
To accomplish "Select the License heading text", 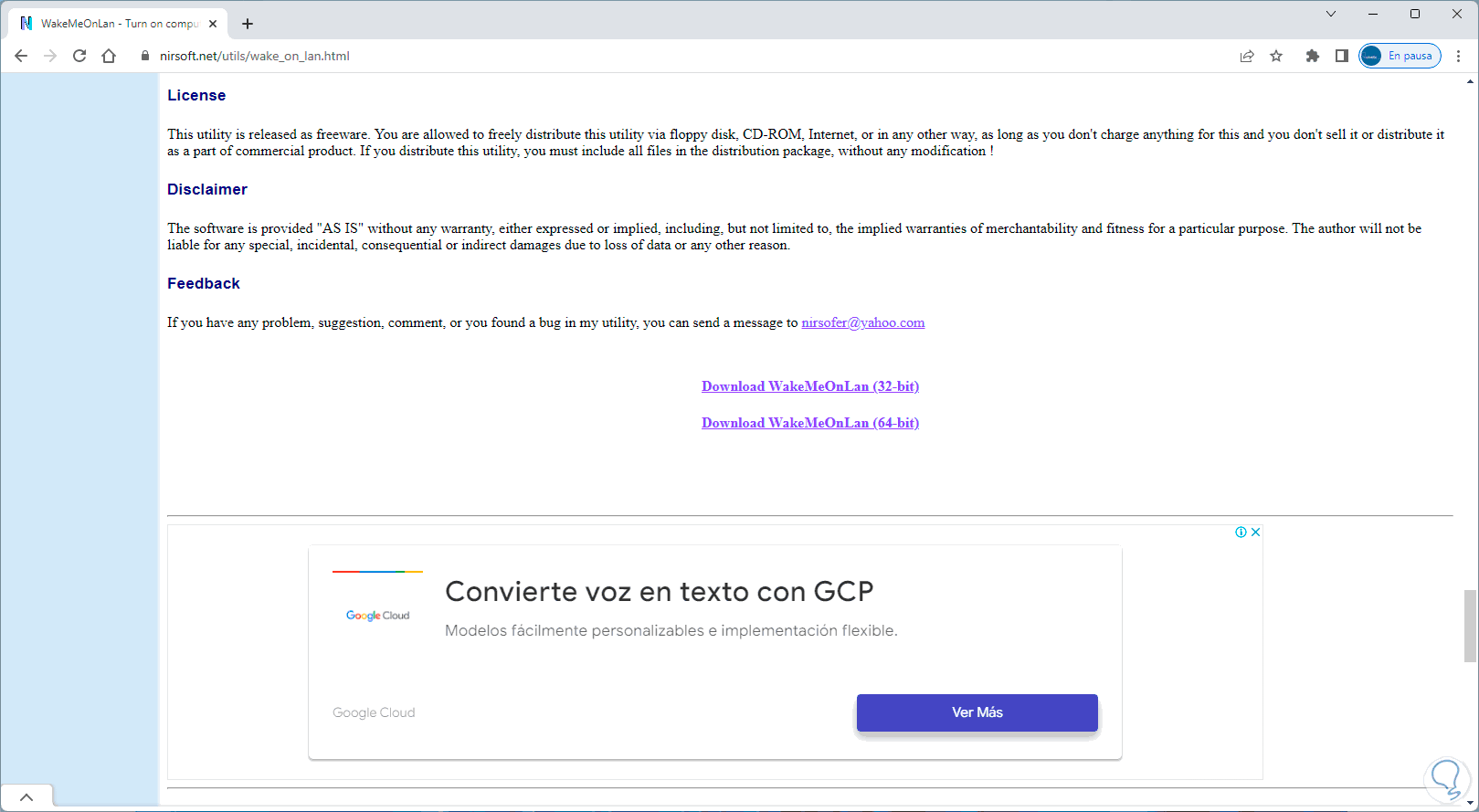I will (196, 95).
